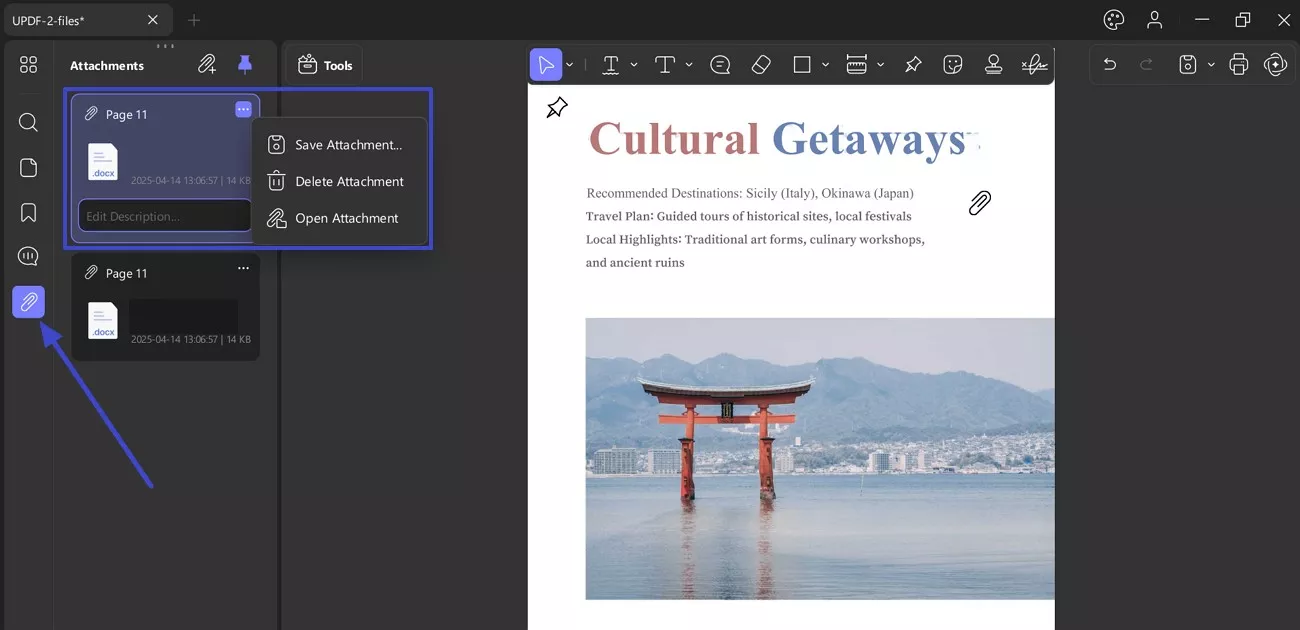The height and width of the screenshot is (630, 1300).
Task: Click the Attachments panel title
Action: [x=107, y=66]
